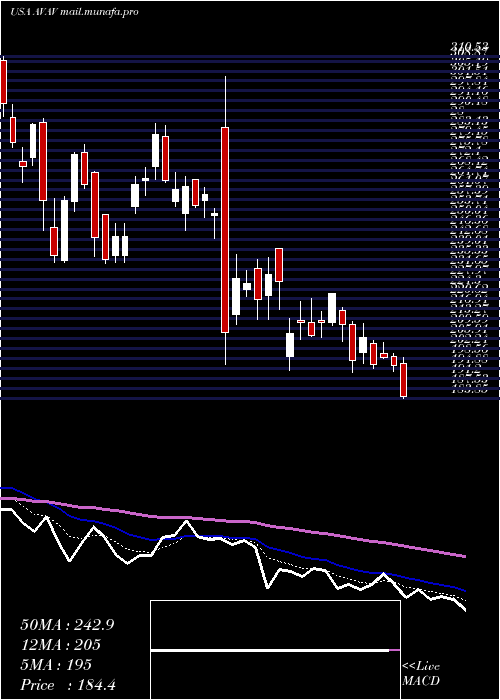Click the tallest red candlestick with long upper wick
The image size is (500, 700).
tap(225, 230)
